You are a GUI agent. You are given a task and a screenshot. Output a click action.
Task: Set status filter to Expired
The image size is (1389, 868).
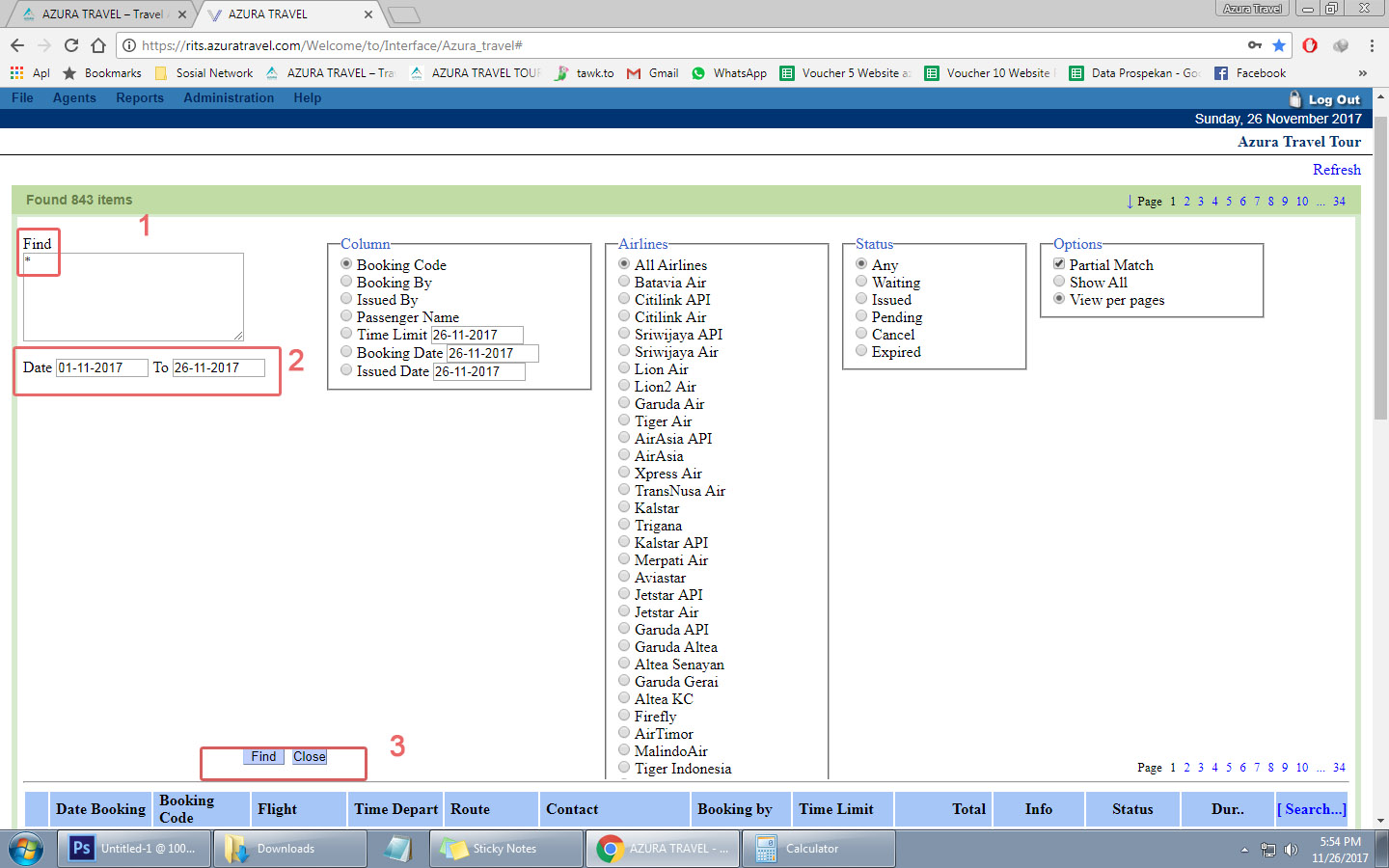pos(861,351)
